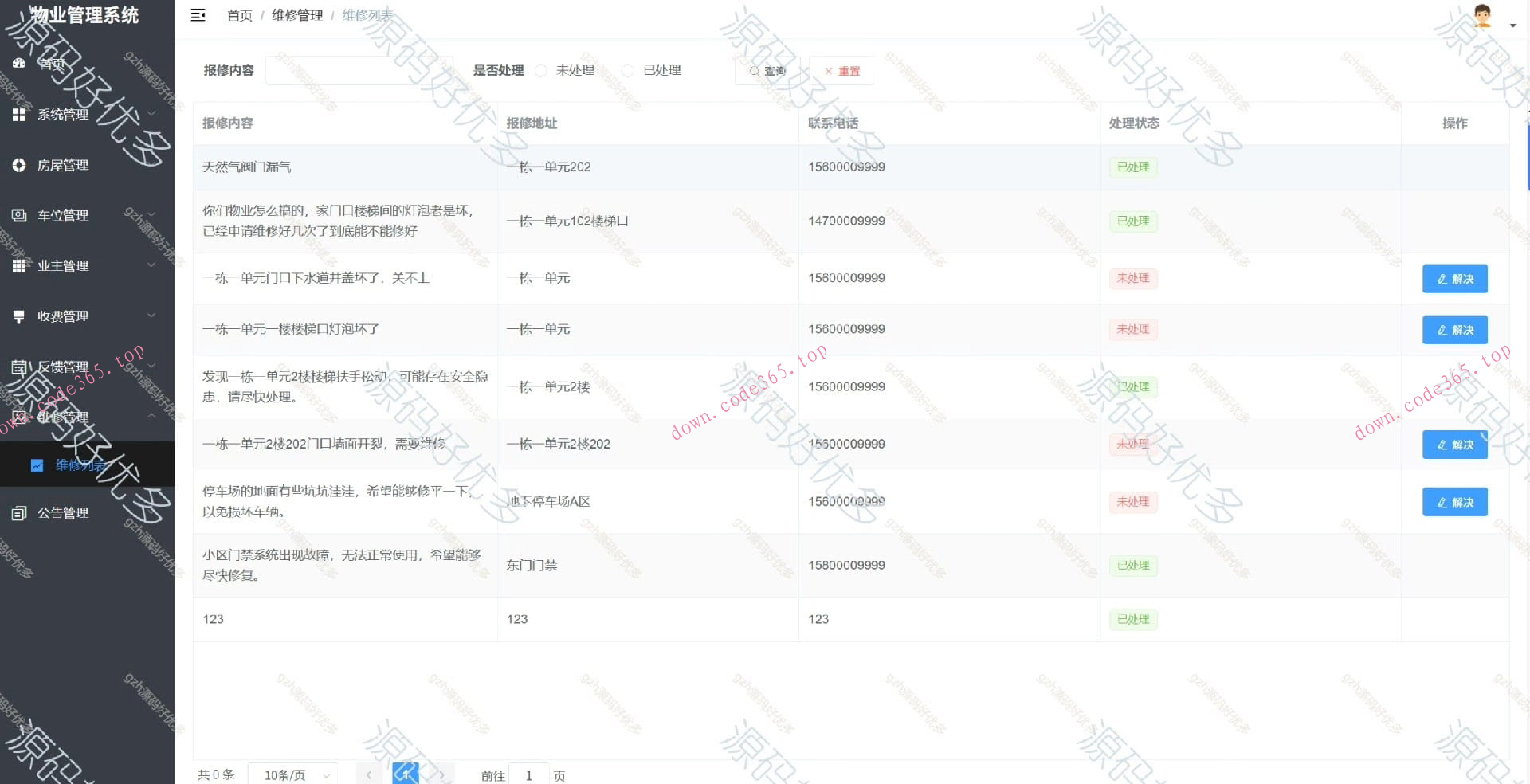
Task: Open 车位管理 using its parking icon
Action: pos(20,215)
